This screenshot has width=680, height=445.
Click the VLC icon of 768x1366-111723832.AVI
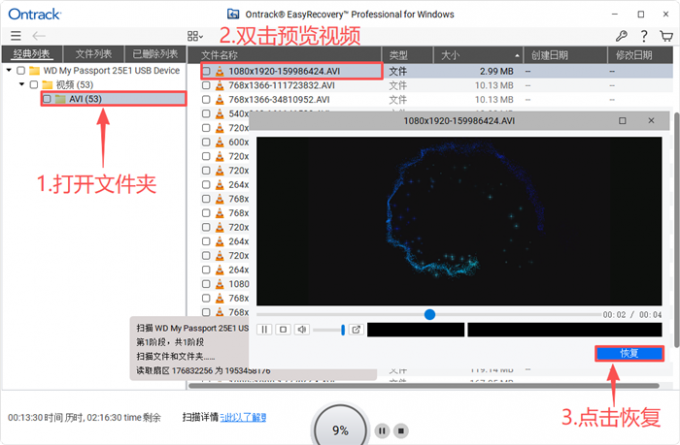pyautogui.click(x=220, y=85)
